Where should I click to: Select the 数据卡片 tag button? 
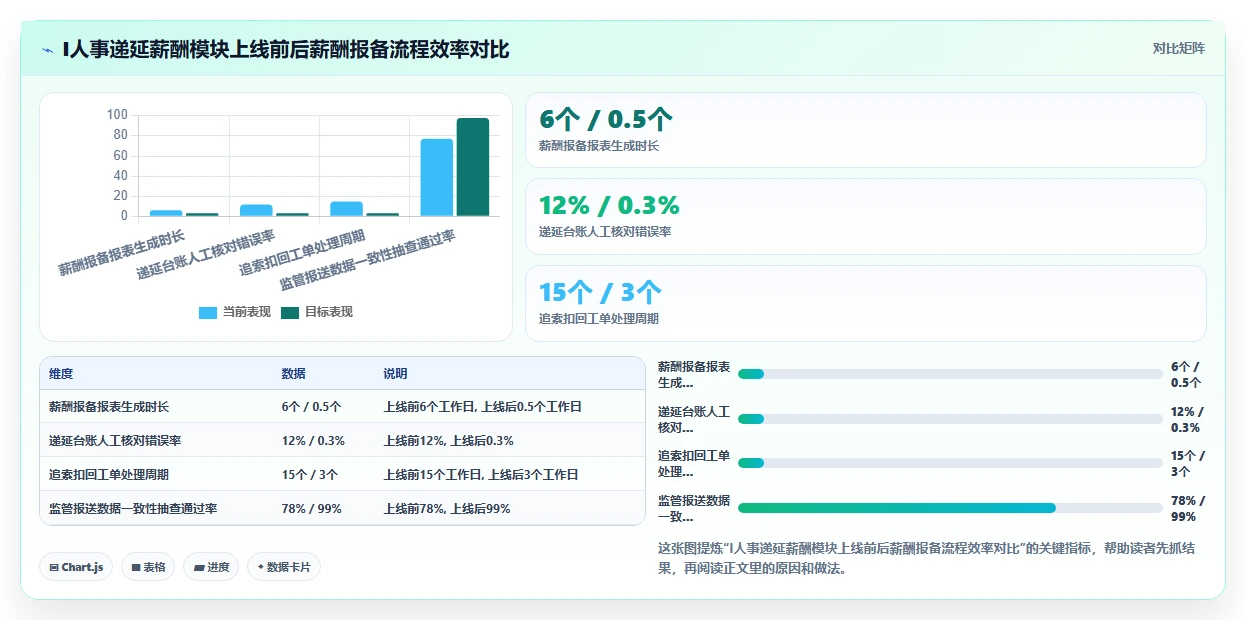(284, 567)
